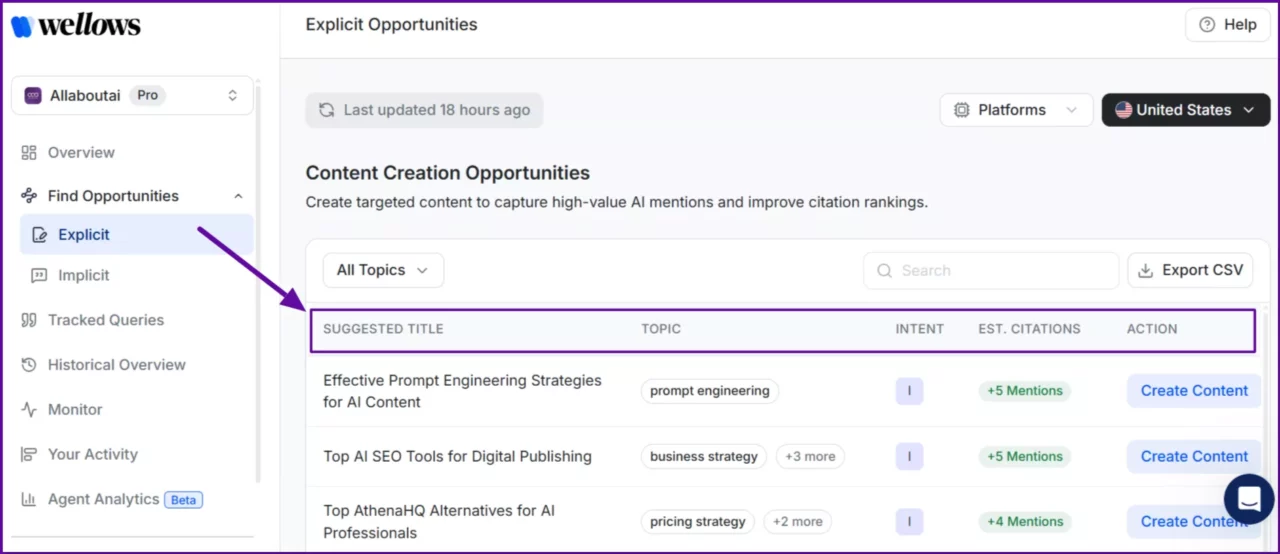Select the Explicit opportunities item
The height and width of the screenshot is (554, 1280).
(137, 235)
